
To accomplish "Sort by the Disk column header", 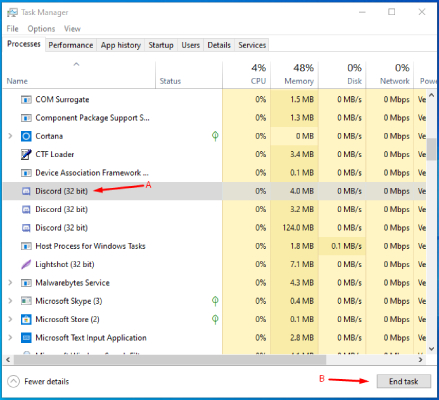I will [x=342, y=75].
